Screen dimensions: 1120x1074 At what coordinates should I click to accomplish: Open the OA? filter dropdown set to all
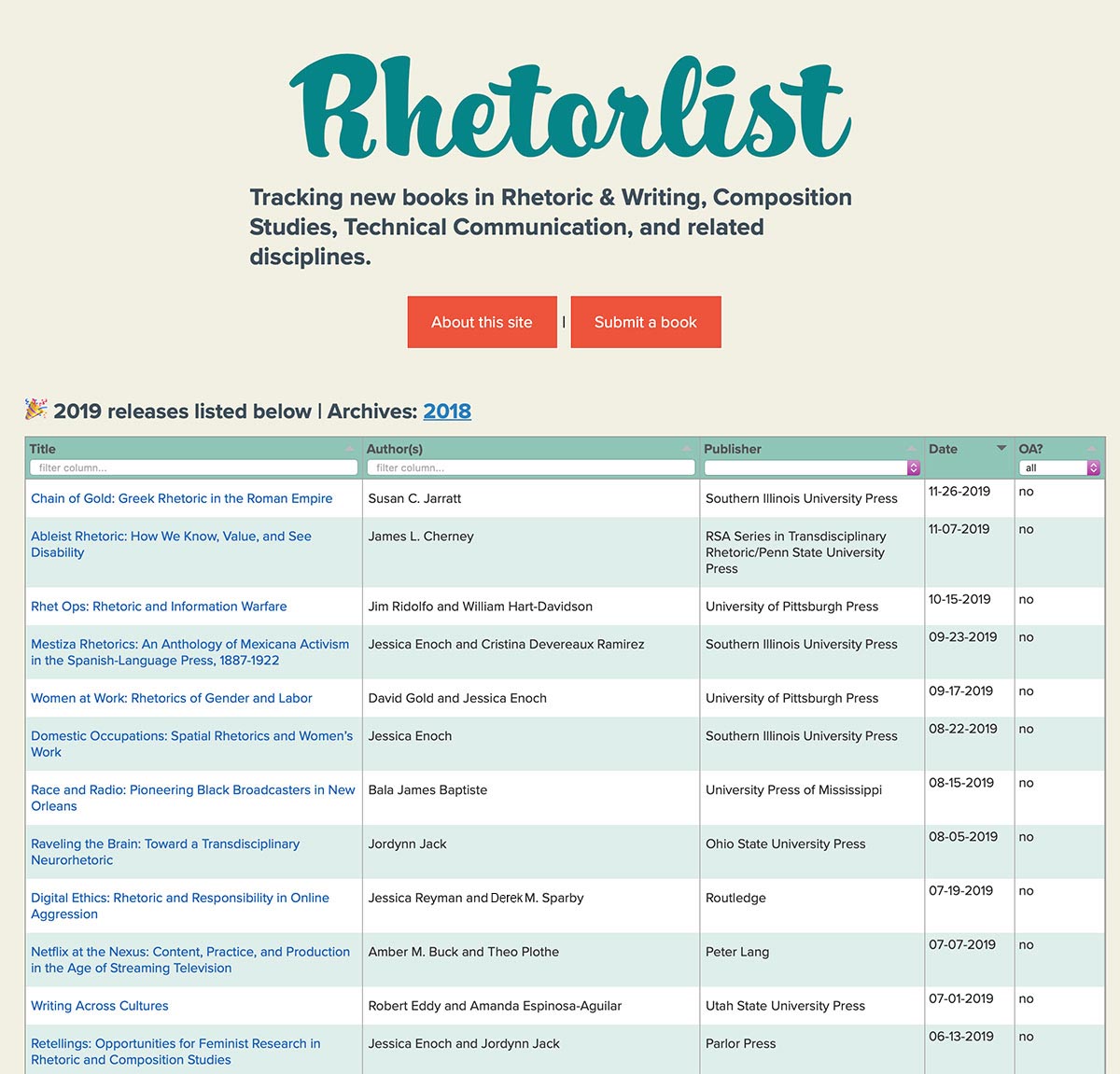[1059, 467]
